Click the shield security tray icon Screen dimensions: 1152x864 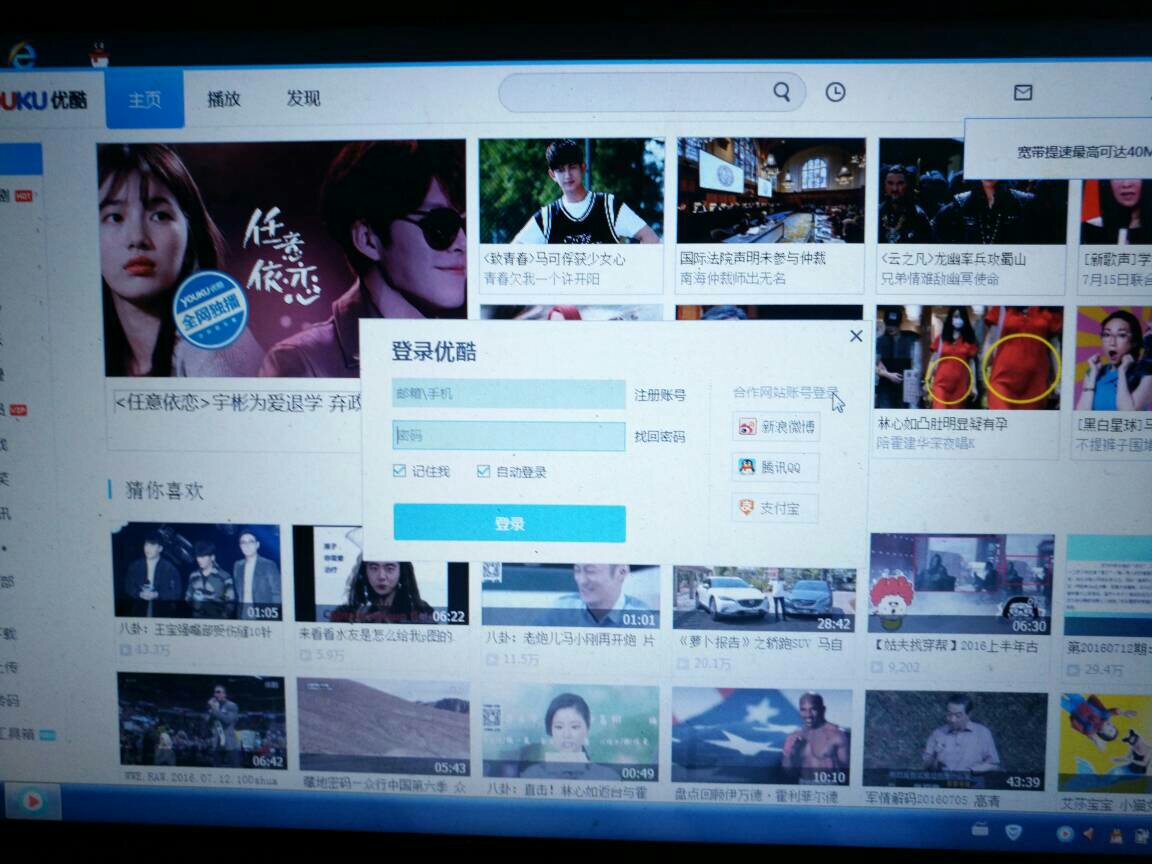(1014, 831)
